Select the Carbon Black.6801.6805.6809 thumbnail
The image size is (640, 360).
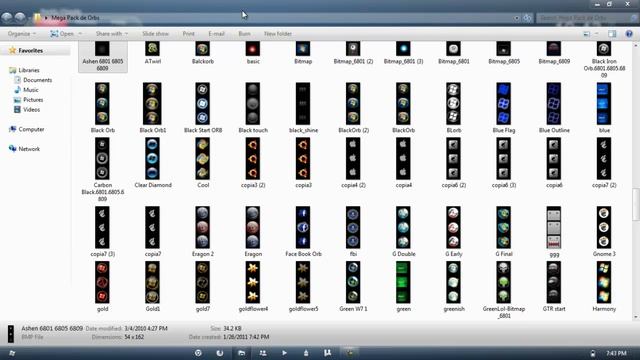pyautogui.click(x=102, y=158)
